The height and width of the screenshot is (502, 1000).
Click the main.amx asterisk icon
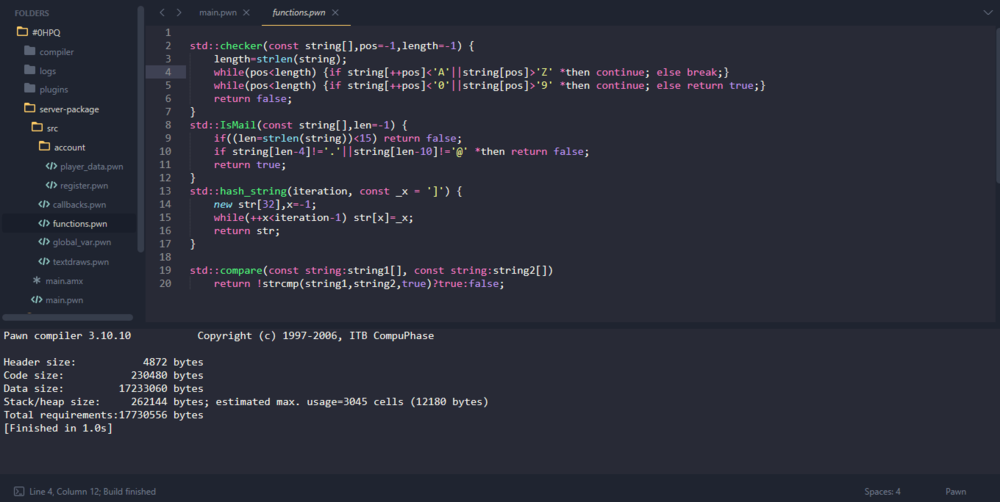pyautogui.click(x=36, y=280)
